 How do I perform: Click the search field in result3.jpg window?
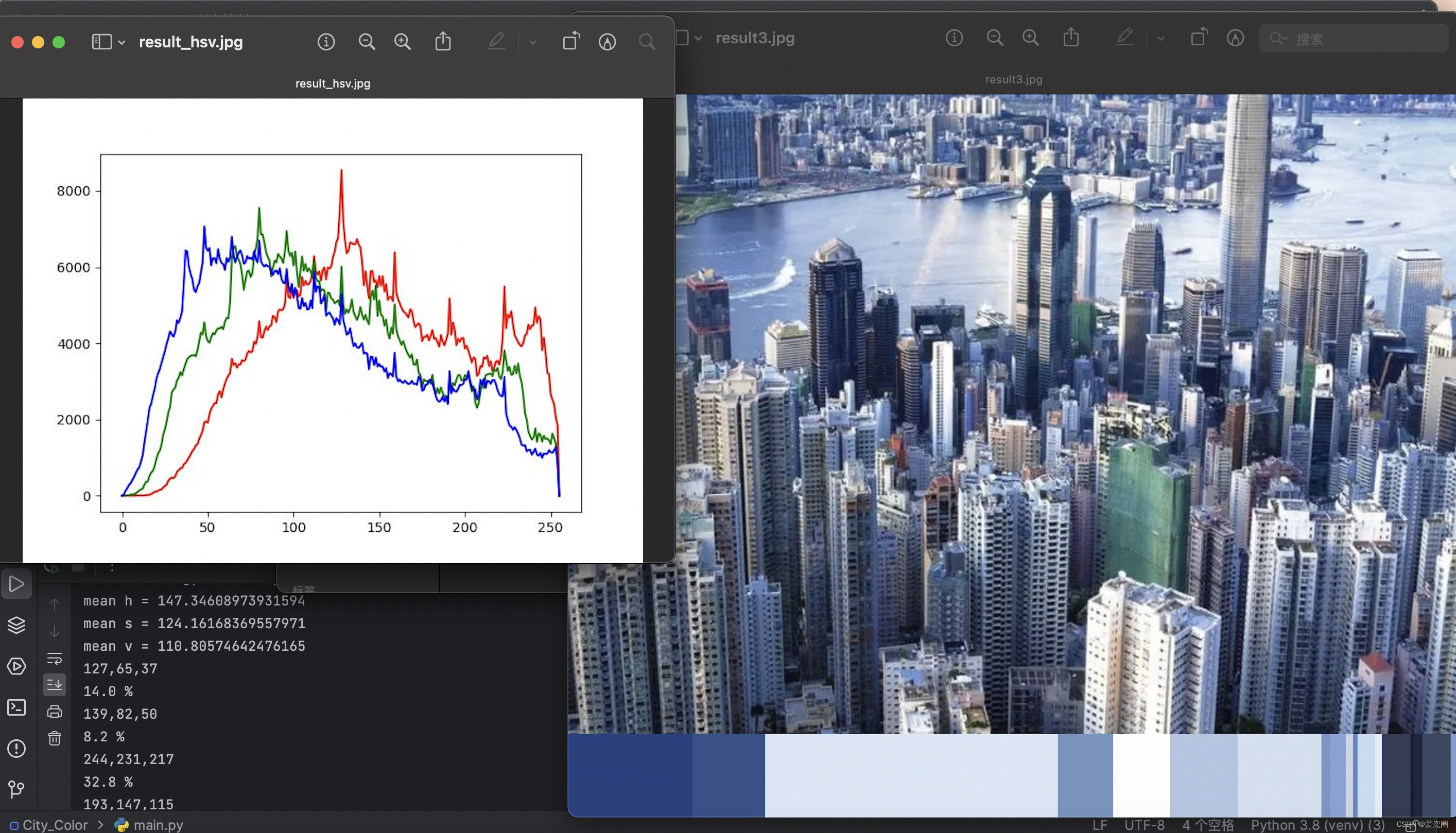pos(1353,39)
